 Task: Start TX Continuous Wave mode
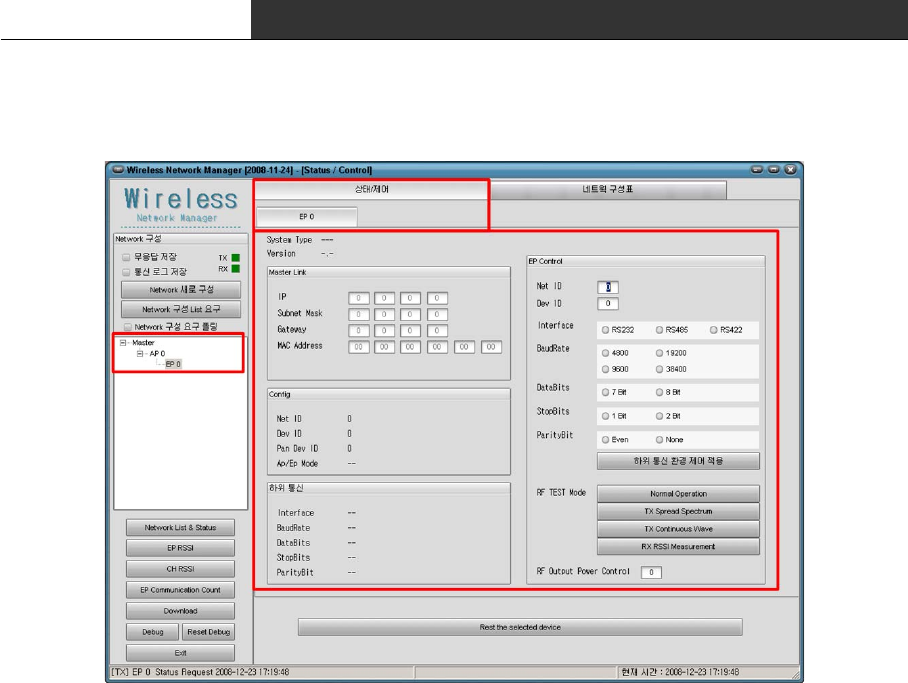[x=678, y=529]
